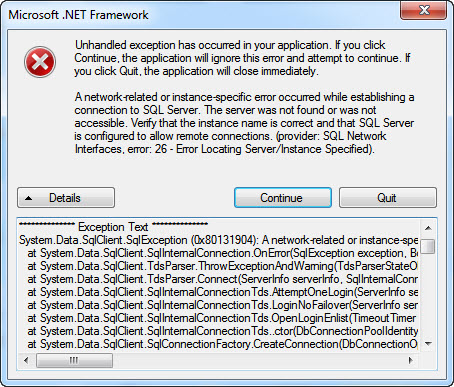The height and width of the screenshot is (387, 454).
Task: Click the horizontal scrollbar right arrow
Action: click(411, 360)
